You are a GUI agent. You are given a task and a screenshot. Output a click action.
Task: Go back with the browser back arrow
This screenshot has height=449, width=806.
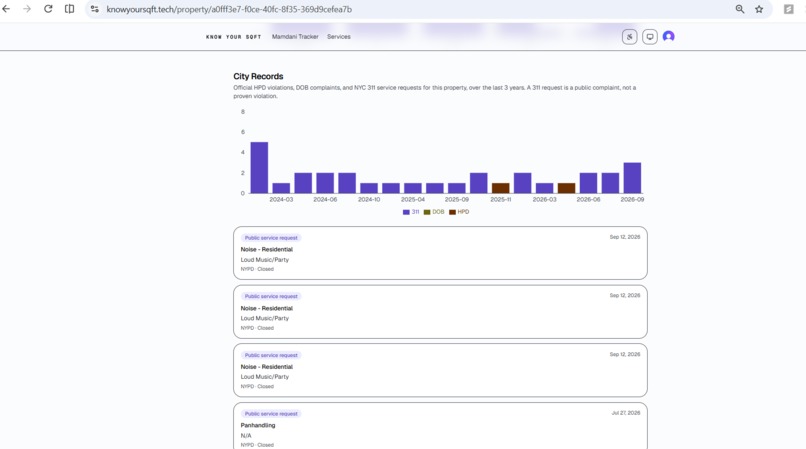pyautogui.click(x=6, y=9)
